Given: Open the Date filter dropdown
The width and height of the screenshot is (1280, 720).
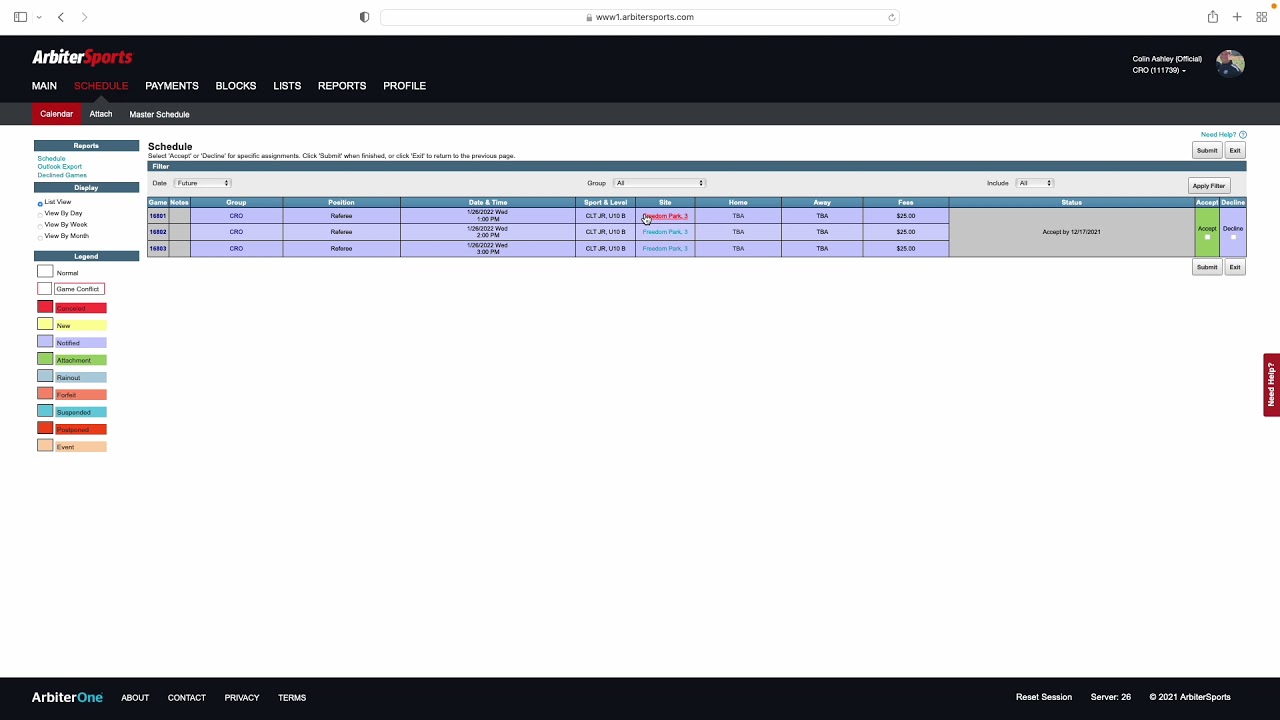Looking at the screenshot, I should click(x=203, y=183).
